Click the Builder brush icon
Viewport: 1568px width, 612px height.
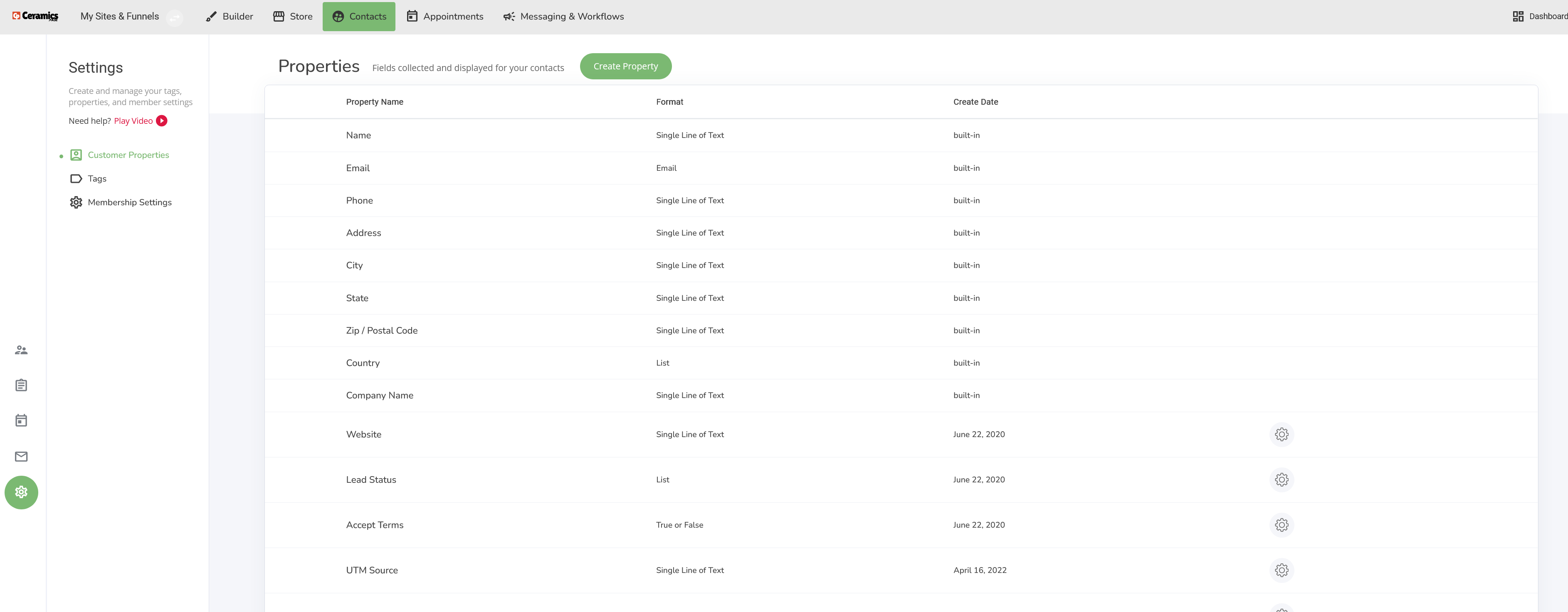(211, 17)
